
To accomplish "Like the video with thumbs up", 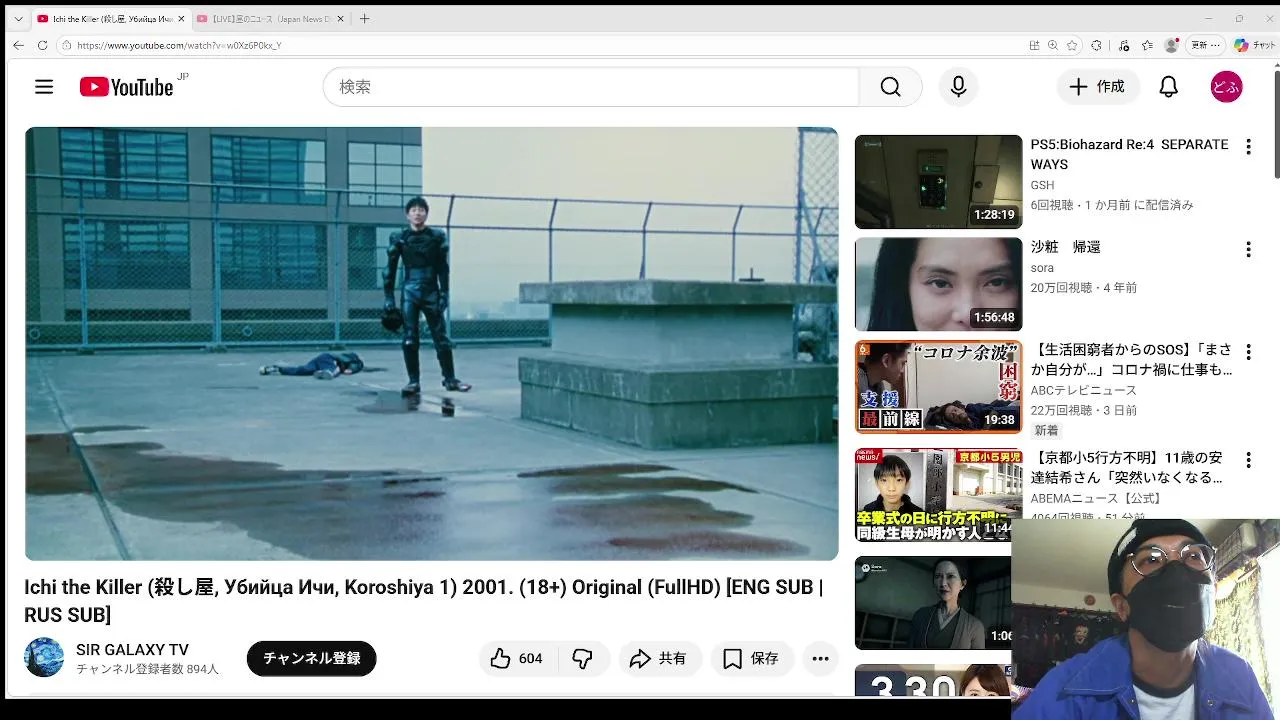I will [516, 658].
